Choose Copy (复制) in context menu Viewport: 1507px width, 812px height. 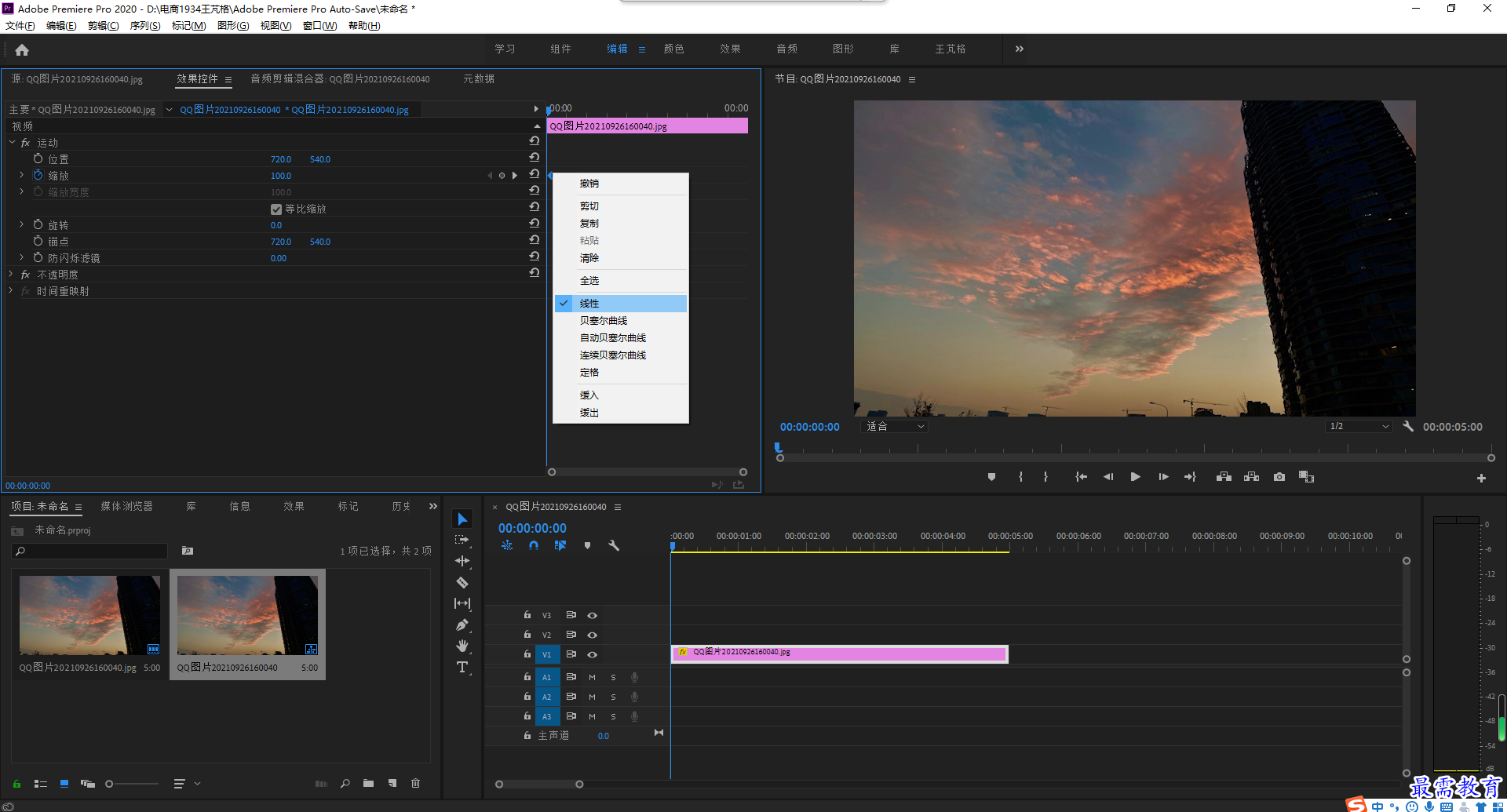point(621,223)
